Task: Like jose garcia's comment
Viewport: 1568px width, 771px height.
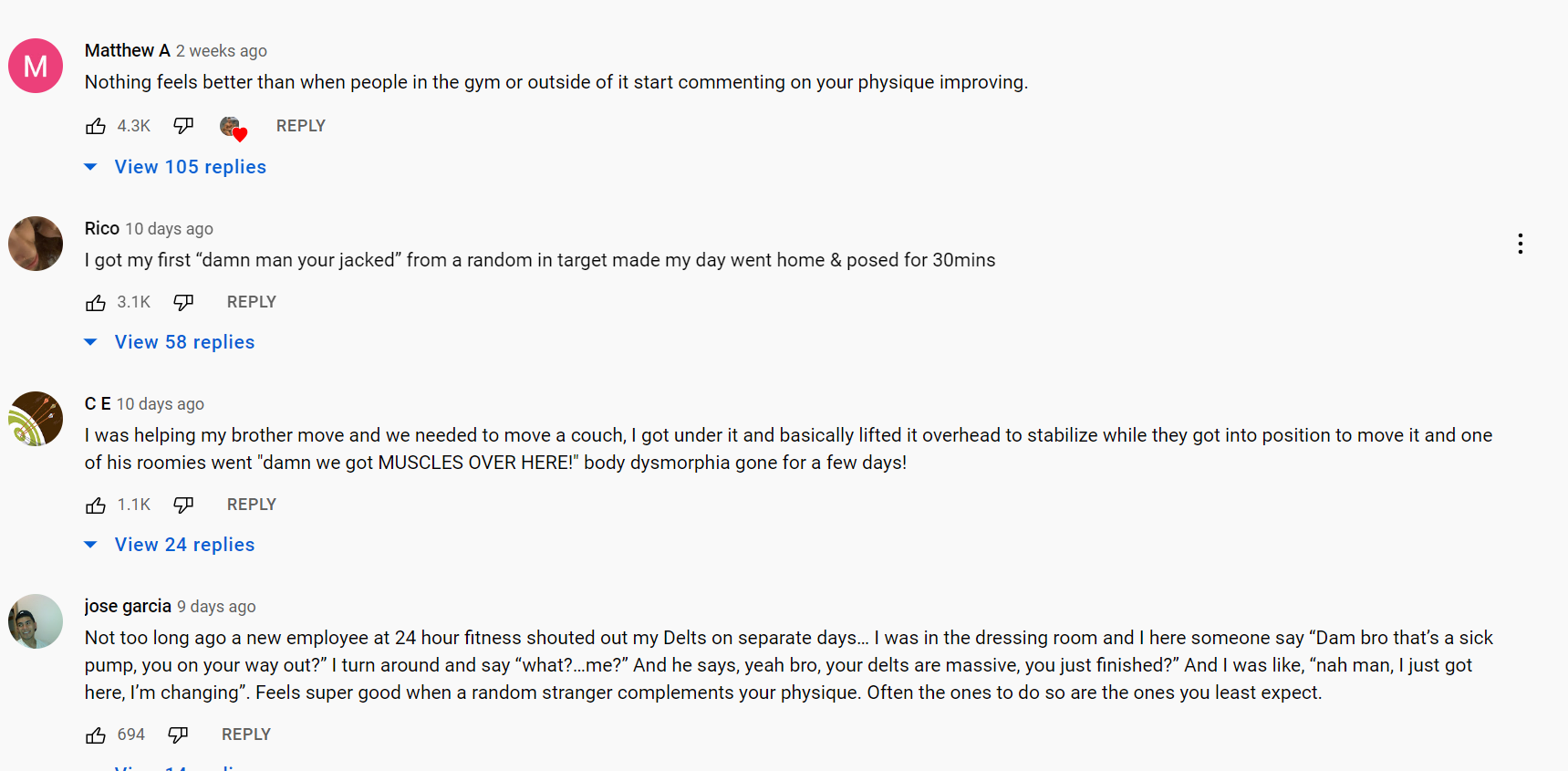Action: pos(96,735)
